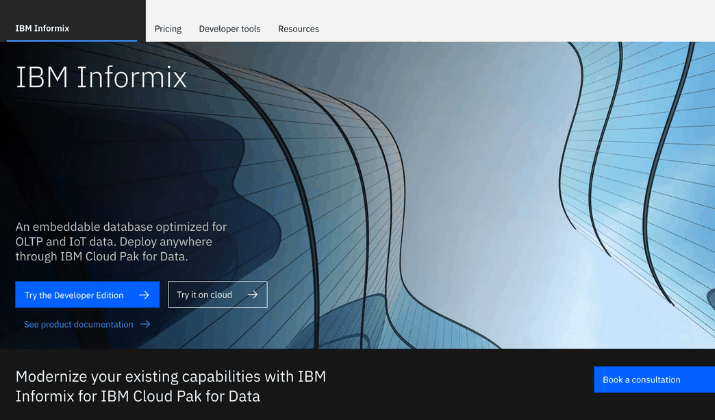The image size is (715, 420).
Task: Click the arrow icon in Try the Developer Edition
Action: (x=144, y=295)
